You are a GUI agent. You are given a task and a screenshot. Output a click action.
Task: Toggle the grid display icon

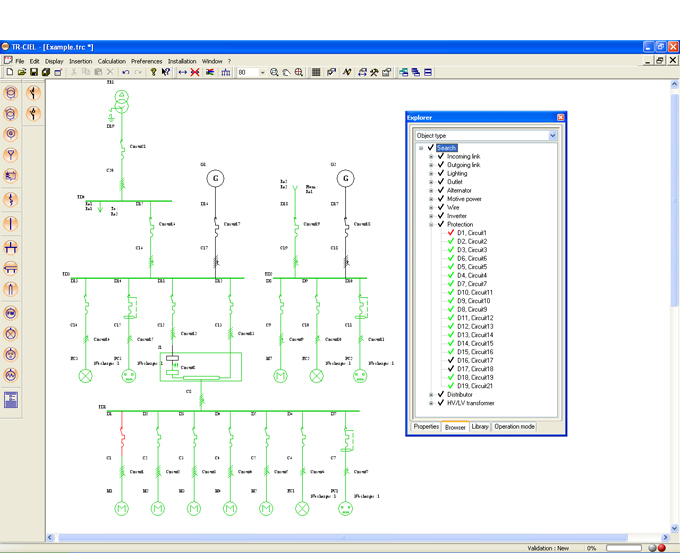[x=316, y=72]
